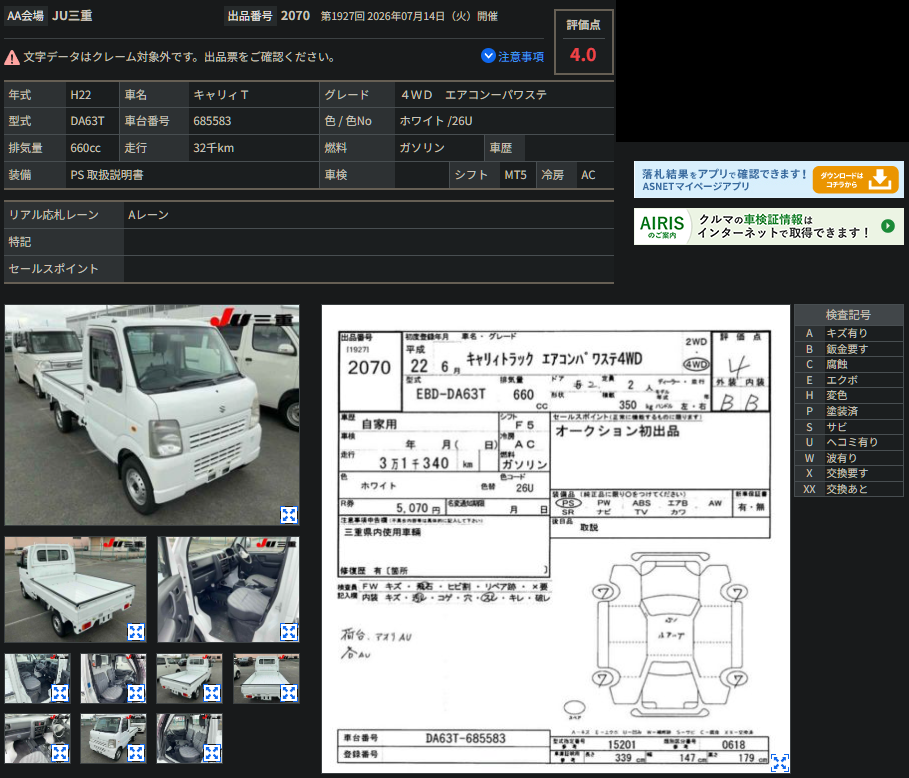
Task: Open the auction sheet image
Action: point(555,539)
